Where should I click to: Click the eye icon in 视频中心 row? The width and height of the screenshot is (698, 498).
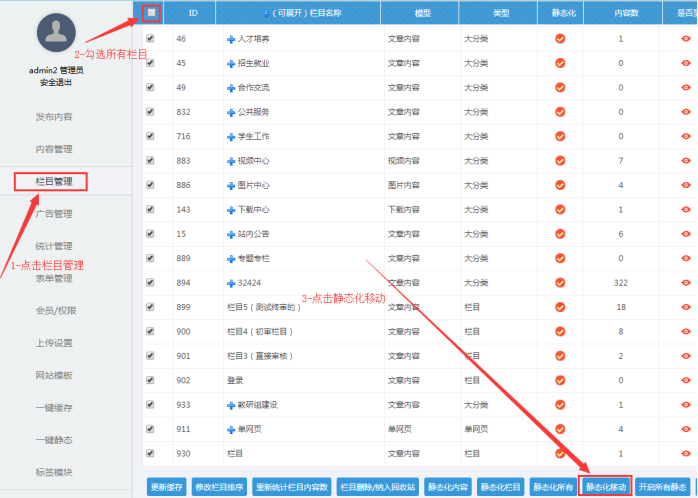click(686, 161)
